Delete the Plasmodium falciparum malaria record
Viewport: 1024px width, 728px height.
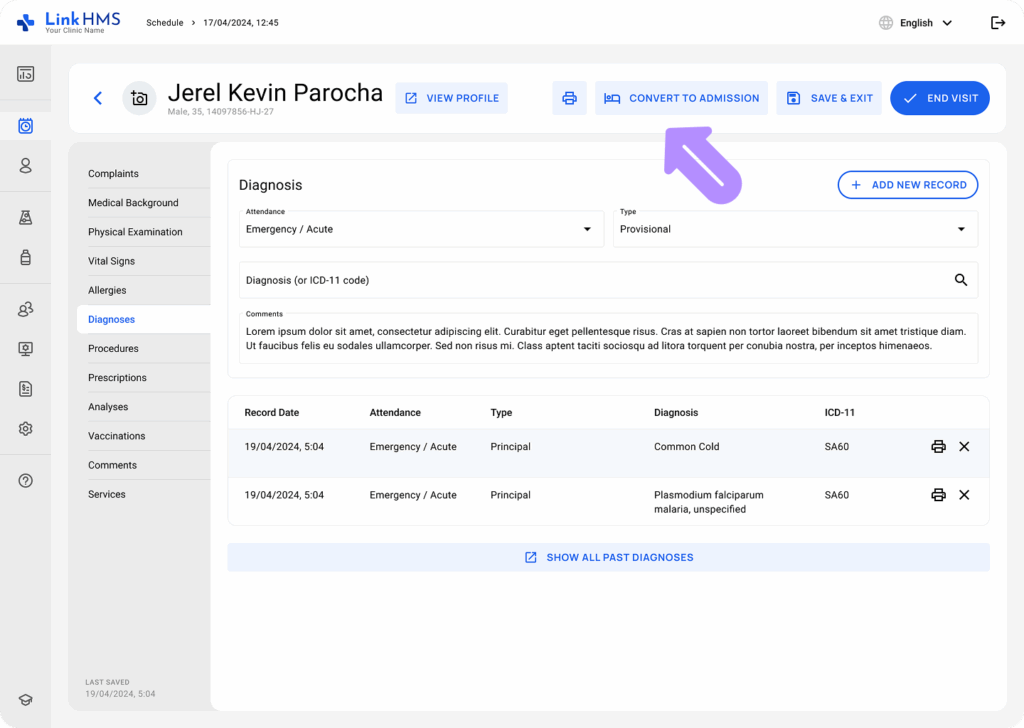[964, 495]
